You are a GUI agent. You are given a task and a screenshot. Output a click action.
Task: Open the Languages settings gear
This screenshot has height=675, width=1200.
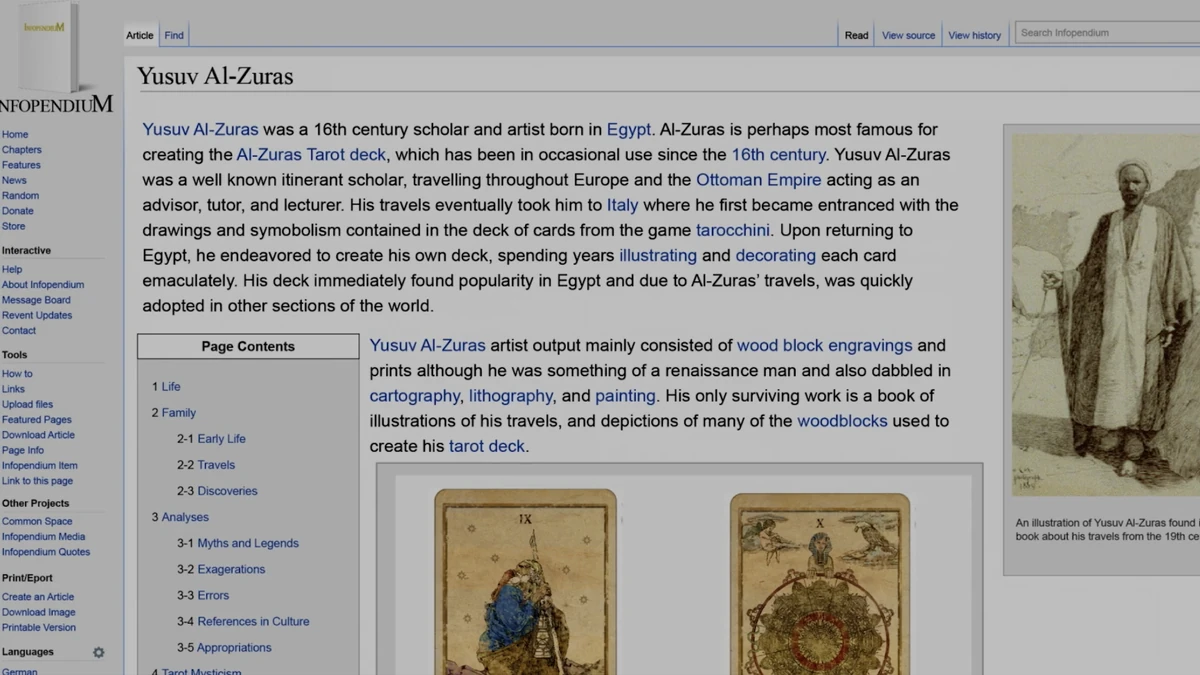click(x=98, y=651)
